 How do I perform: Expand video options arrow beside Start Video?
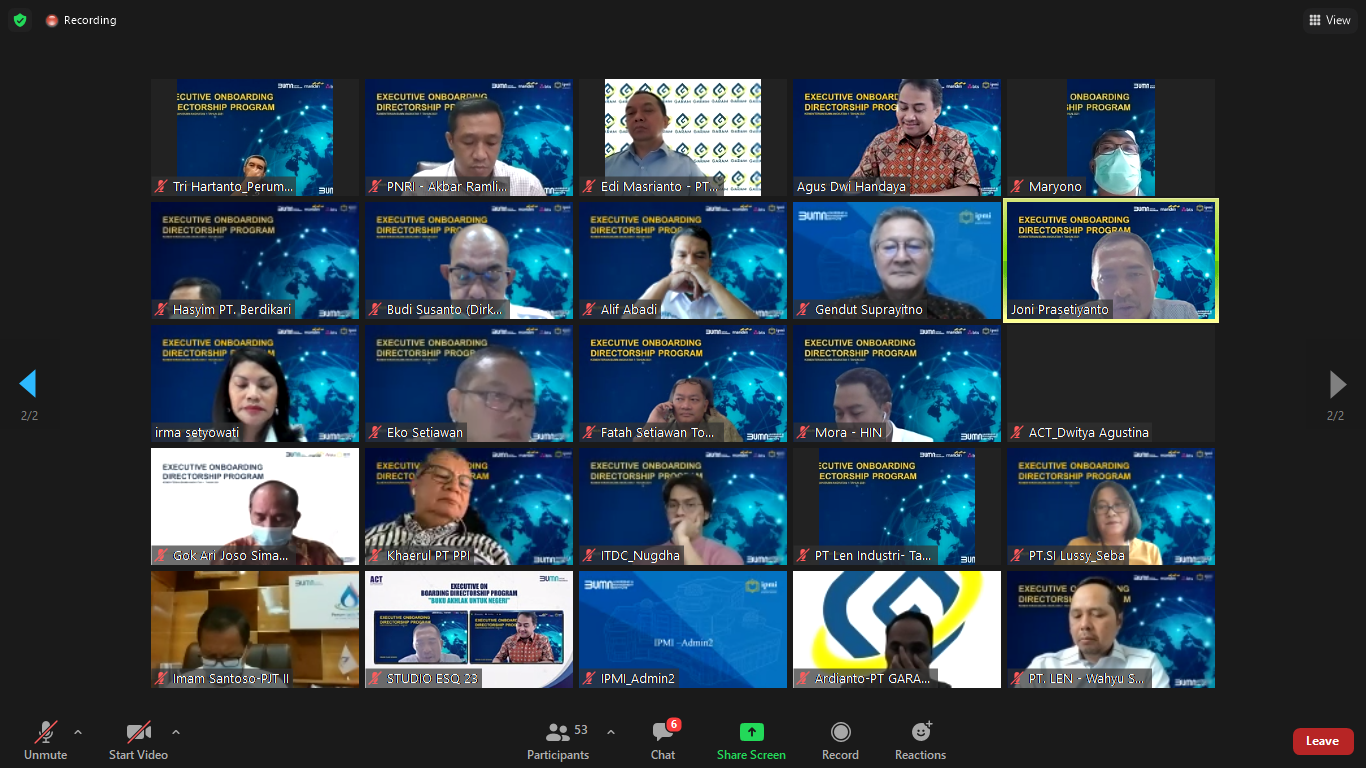tap(176, 732)
